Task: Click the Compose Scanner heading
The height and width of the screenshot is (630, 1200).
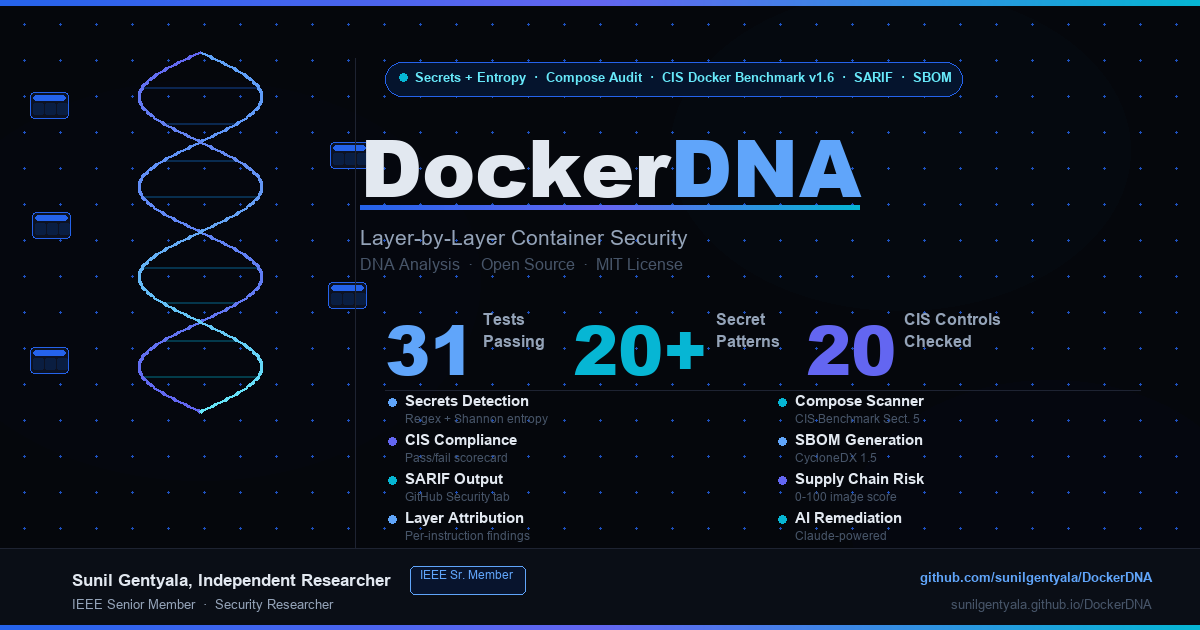Action: point(859,401)
